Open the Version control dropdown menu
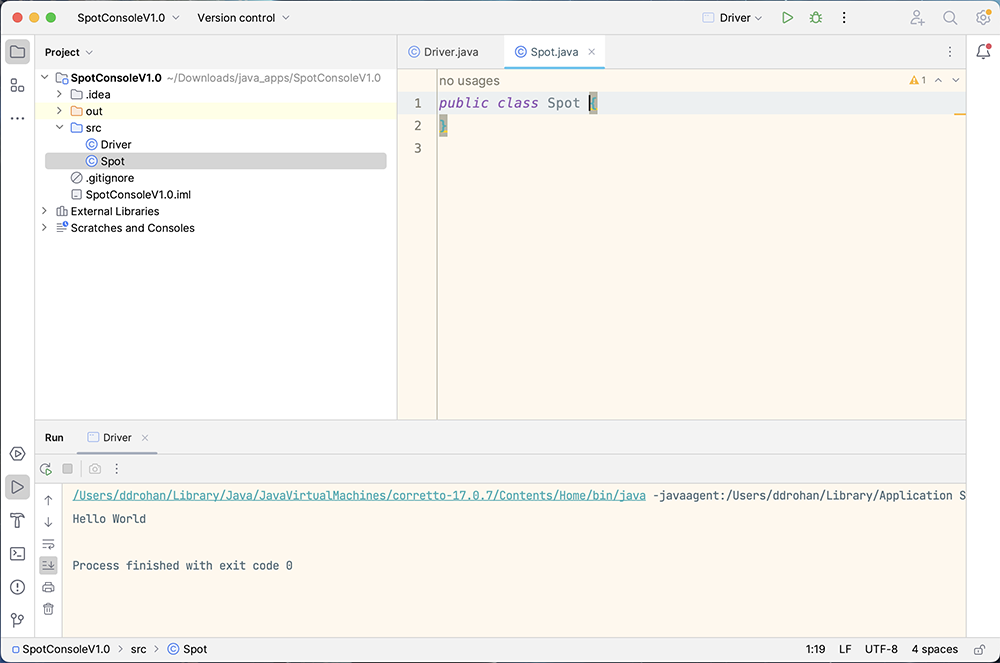The height and width of the screenshot is (663, 1000). pos(243,18)
